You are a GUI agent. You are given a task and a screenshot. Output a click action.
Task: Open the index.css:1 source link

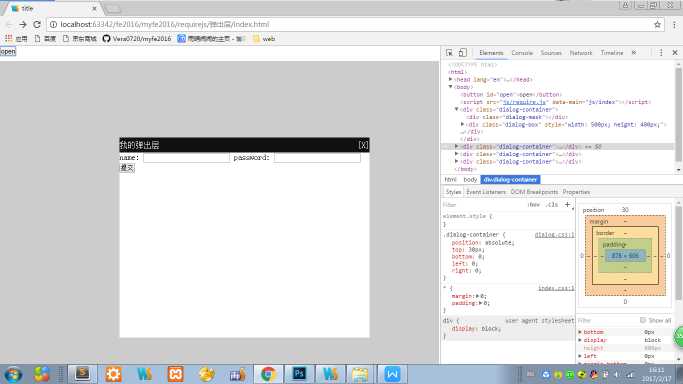[x=556, y=288]
